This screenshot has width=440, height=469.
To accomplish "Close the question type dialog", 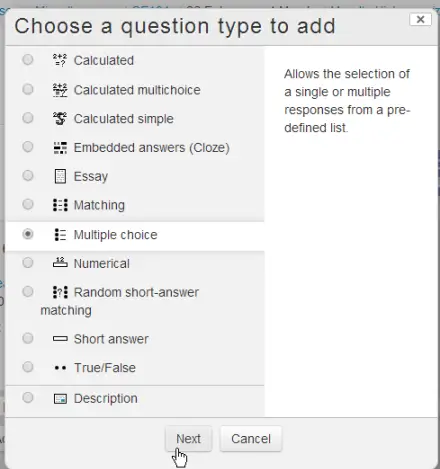I will click(420, 19).
